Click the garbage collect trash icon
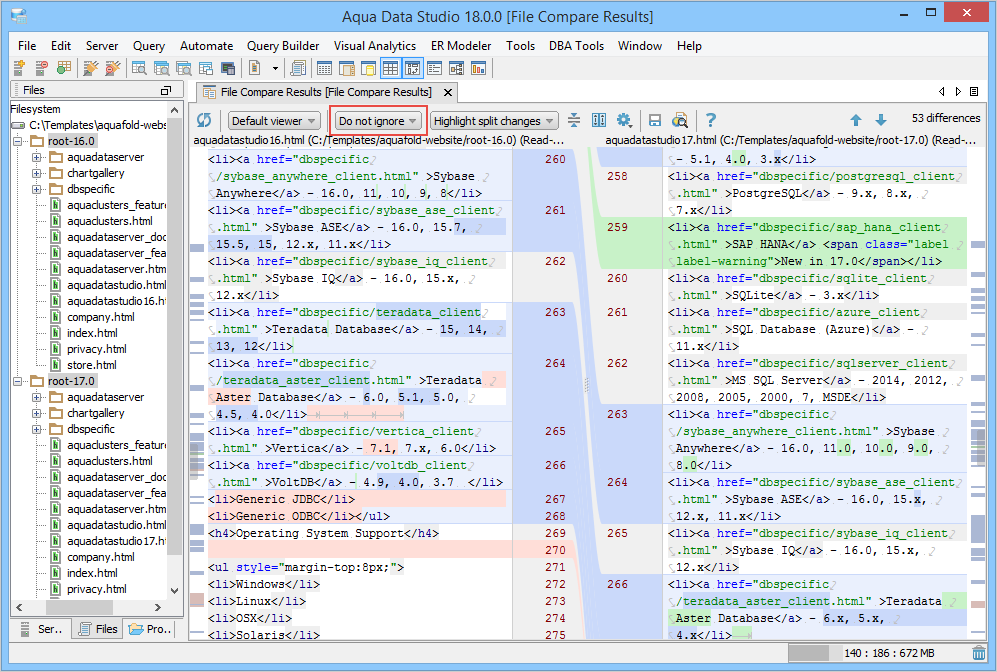The height and width of the screenshot is (672, 997). coord(978,654)
